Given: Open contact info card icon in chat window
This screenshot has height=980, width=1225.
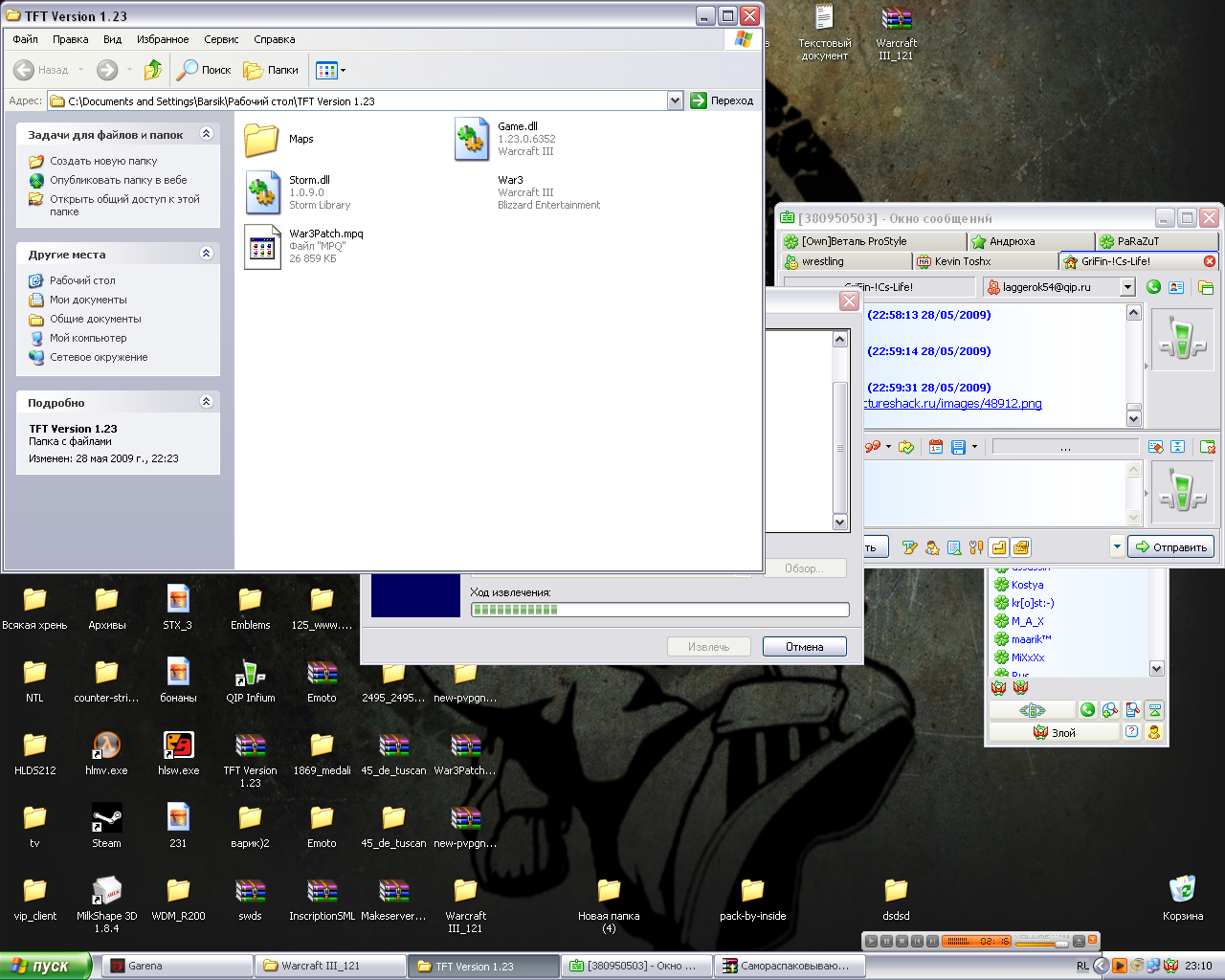Looking at the screenshot, I should coord(1176,287).
